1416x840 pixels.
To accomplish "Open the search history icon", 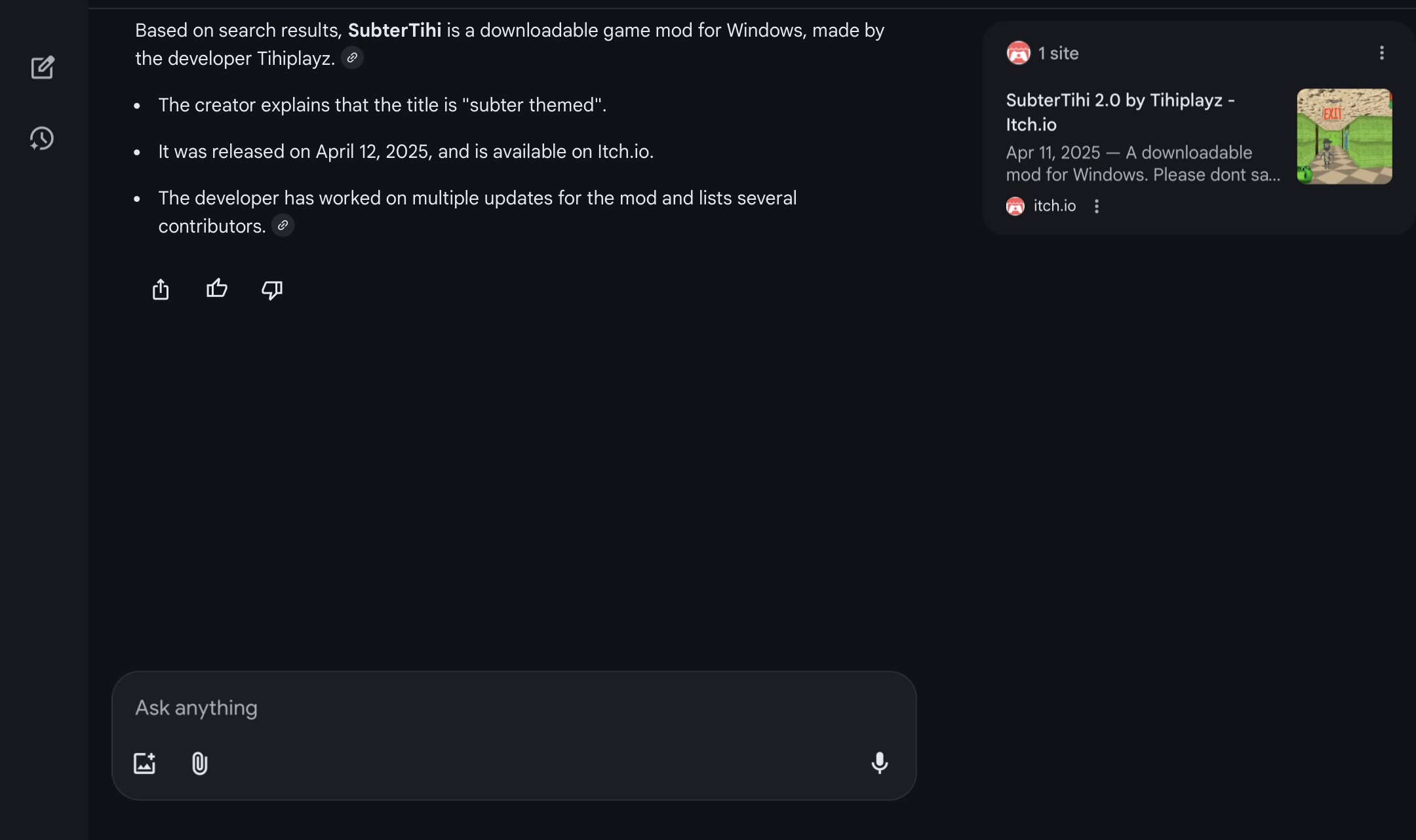I will (42, 138).
